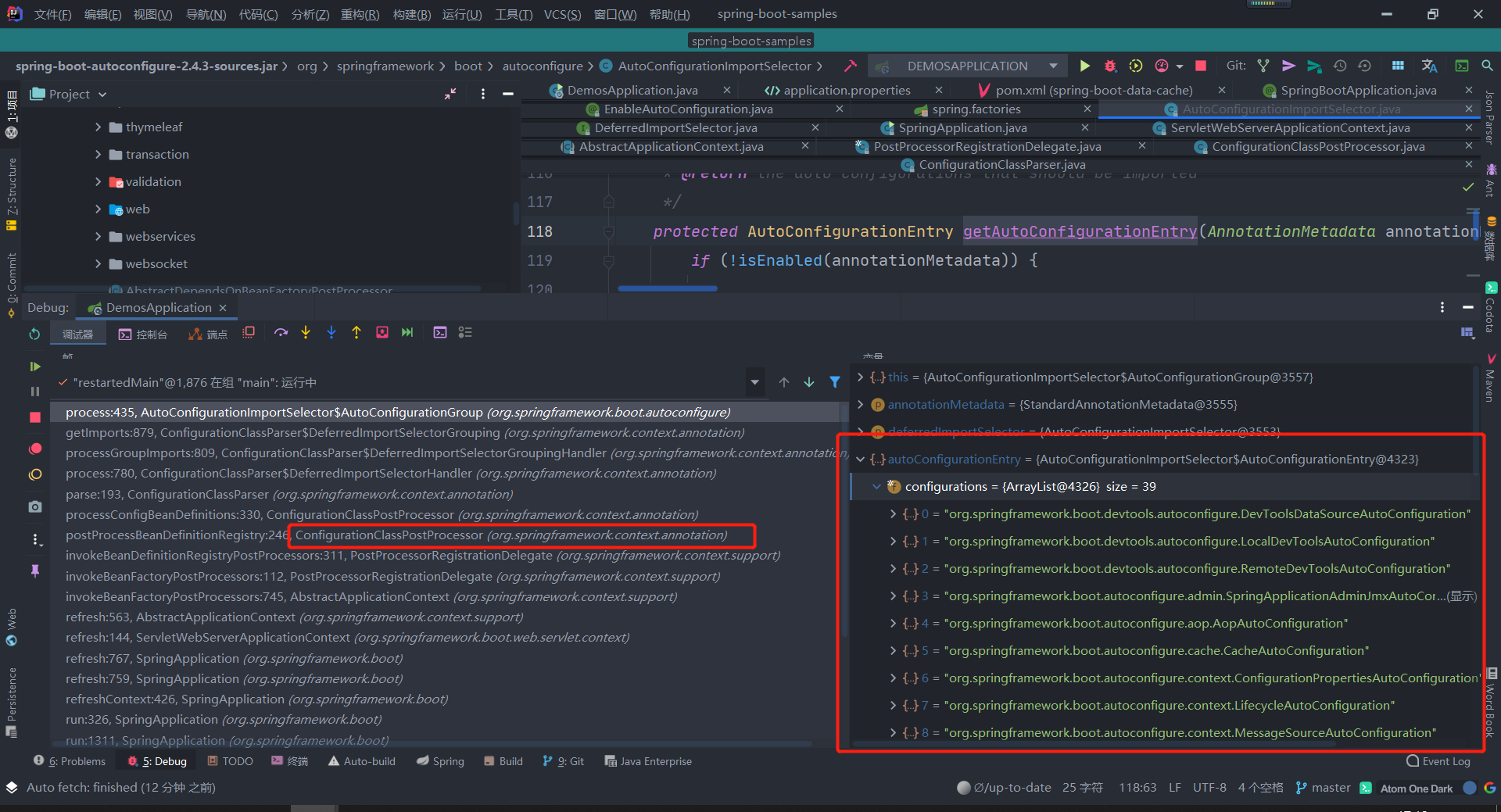Open the 代码(C) menu
Viewport: 1501px width, 812px height.
[x=258, y=14]
